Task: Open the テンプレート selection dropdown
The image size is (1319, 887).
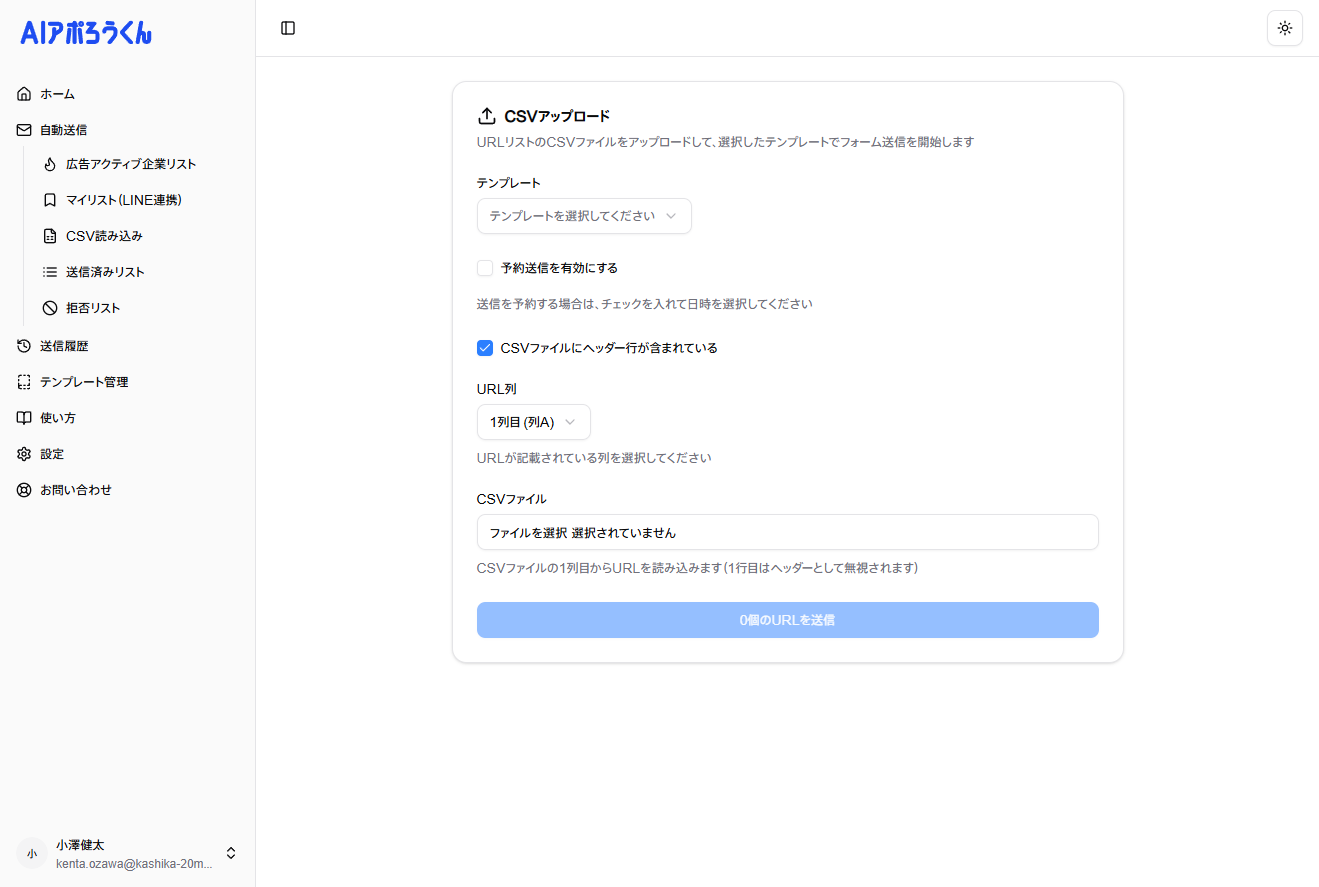Action: click(584, 216)
